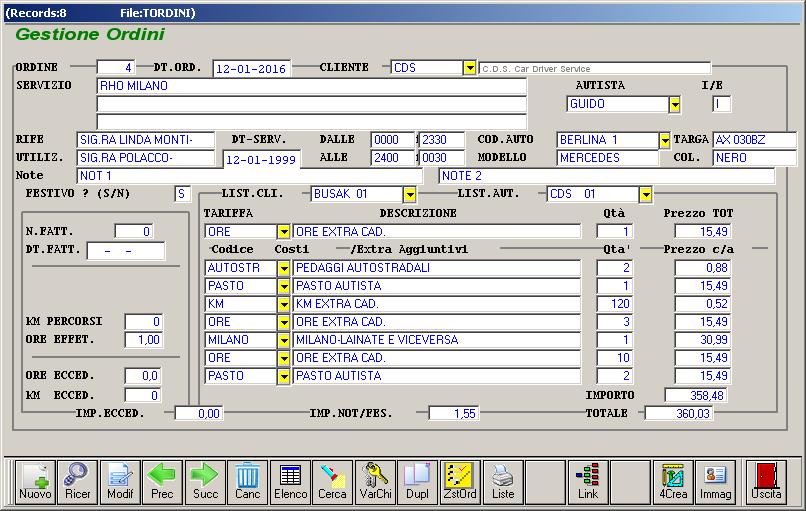Open the COD.AUTO Berlina dropdown
Screen dimensions: 806x511
(665, 140)
